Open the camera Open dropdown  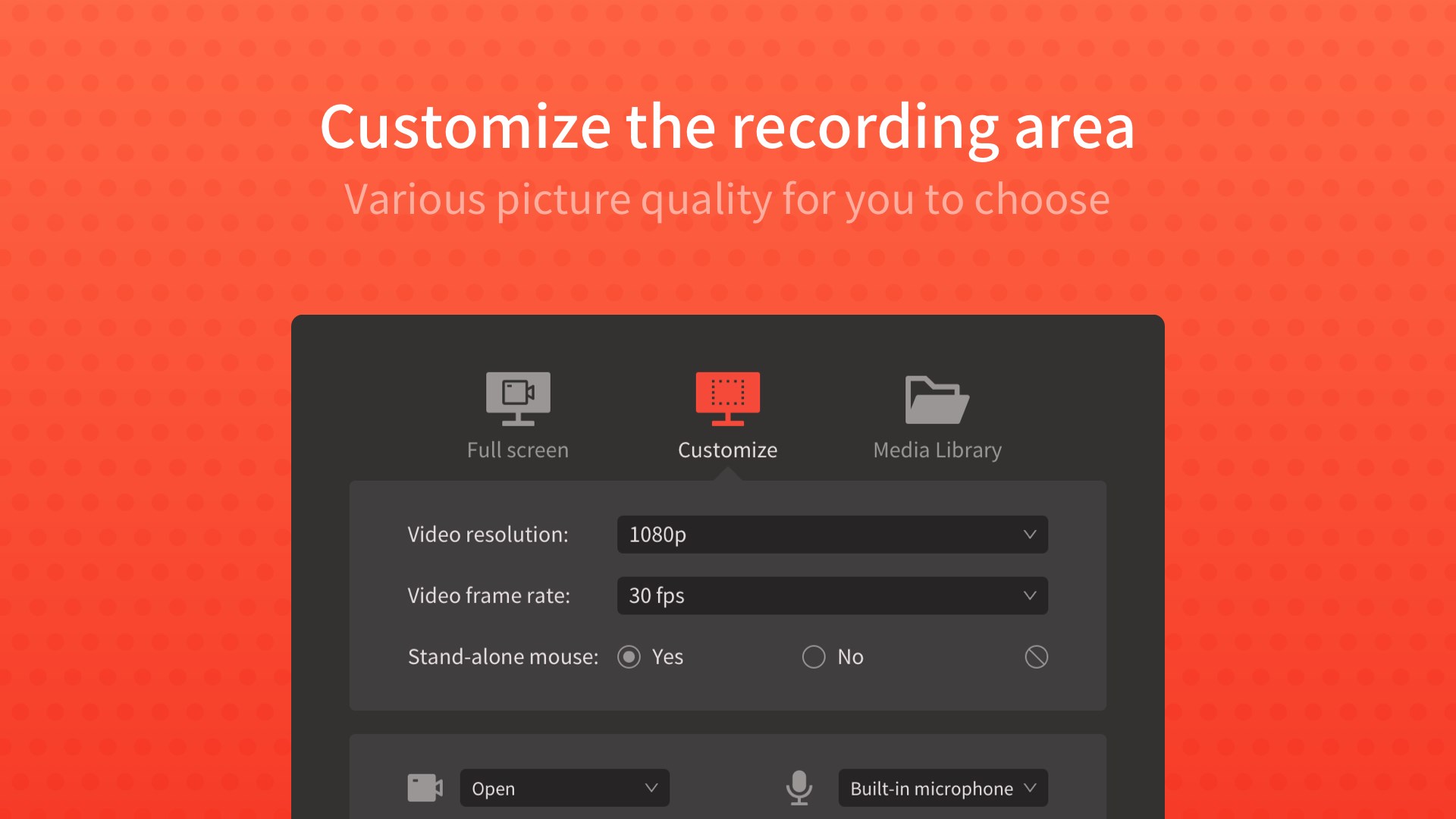565,788
